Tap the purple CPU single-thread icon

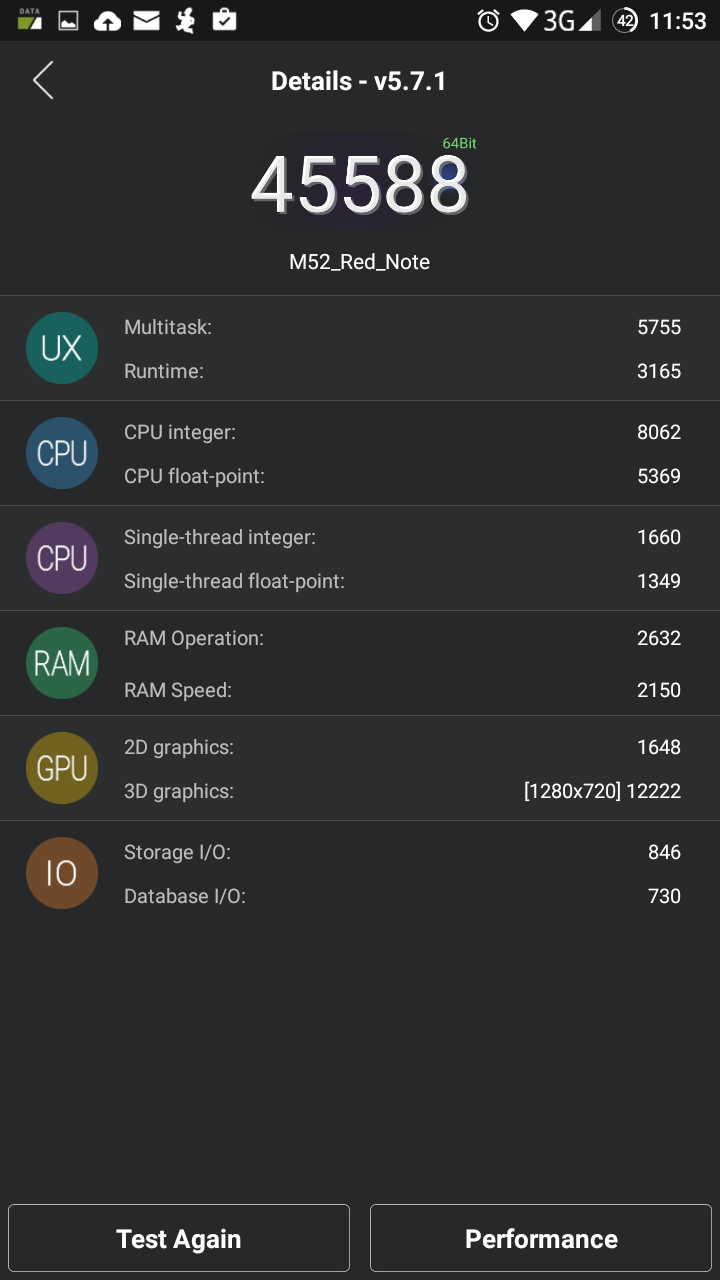62,558
